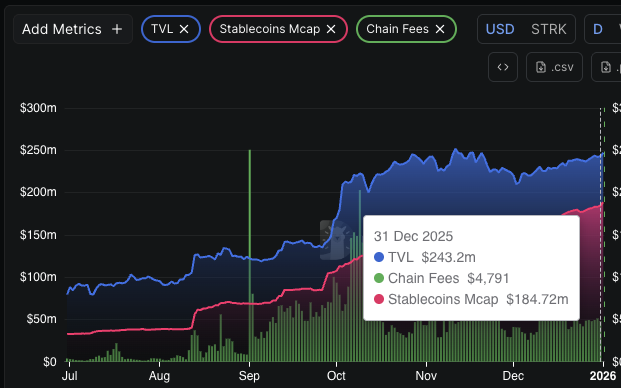This screenshot has height=388, width=621.
Task: Click the Dec x-axis label
Action: tap(513, 376)
